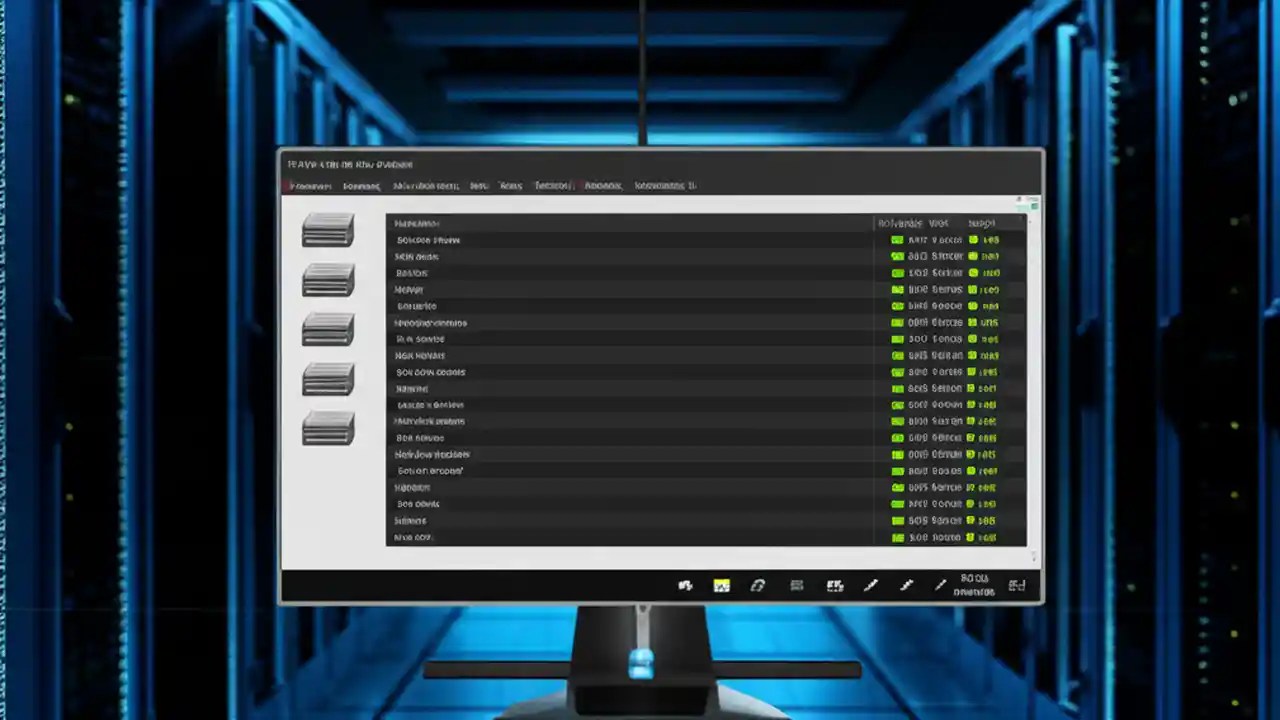Click the second rack server icon in the sidebar

(327, 280)
